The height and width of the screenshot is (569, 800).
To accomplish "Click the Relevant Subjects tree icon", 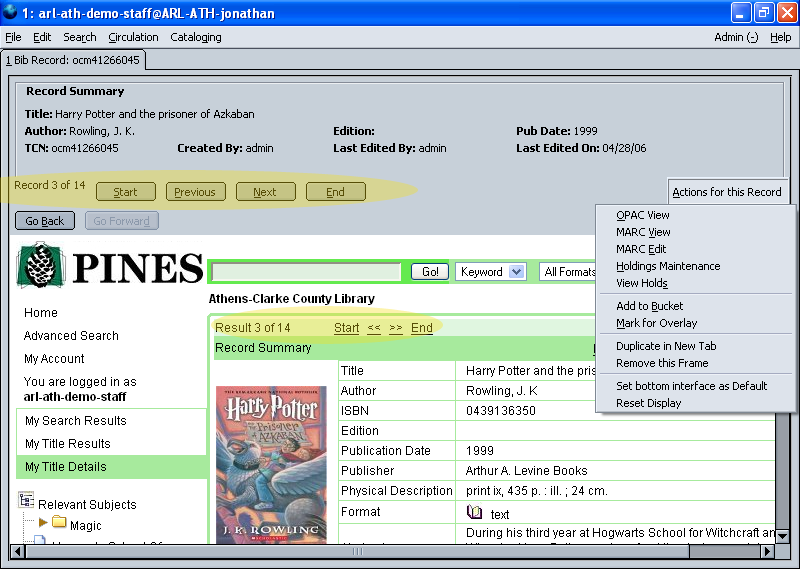I will [x=26, y=504].
